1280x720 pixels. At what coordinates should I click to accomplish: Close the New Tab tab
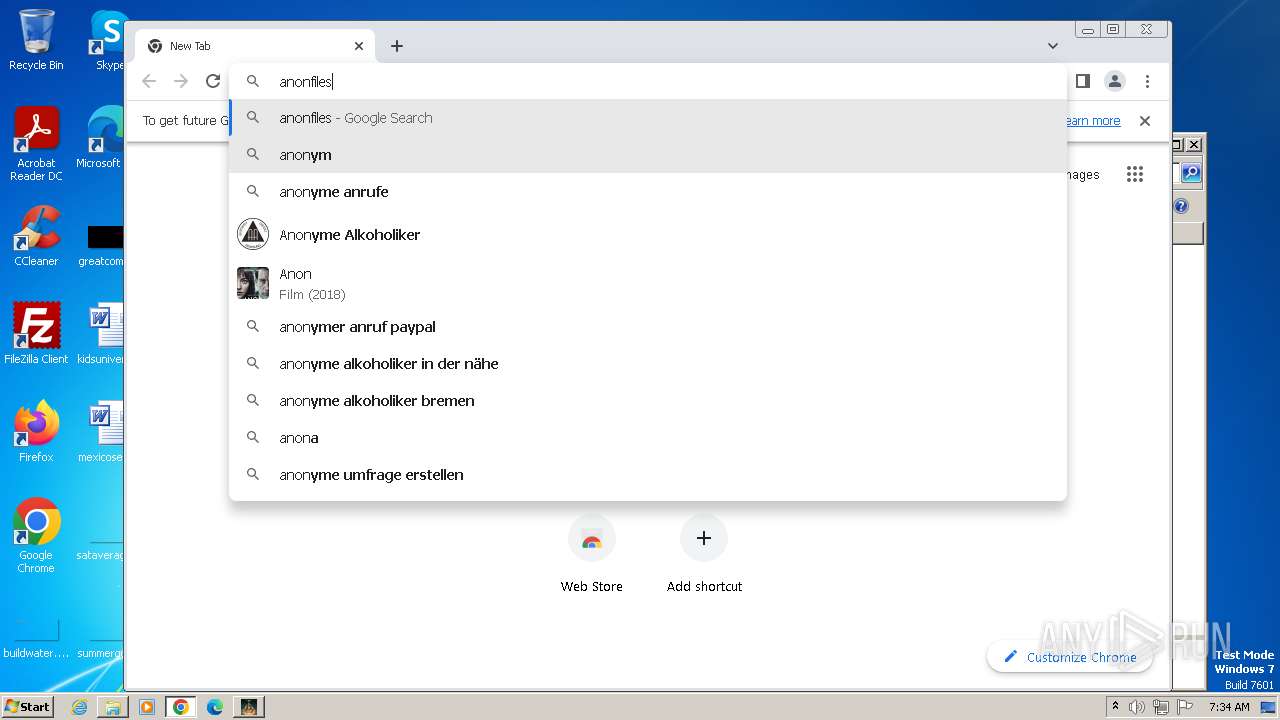click(x=359, y=46)
